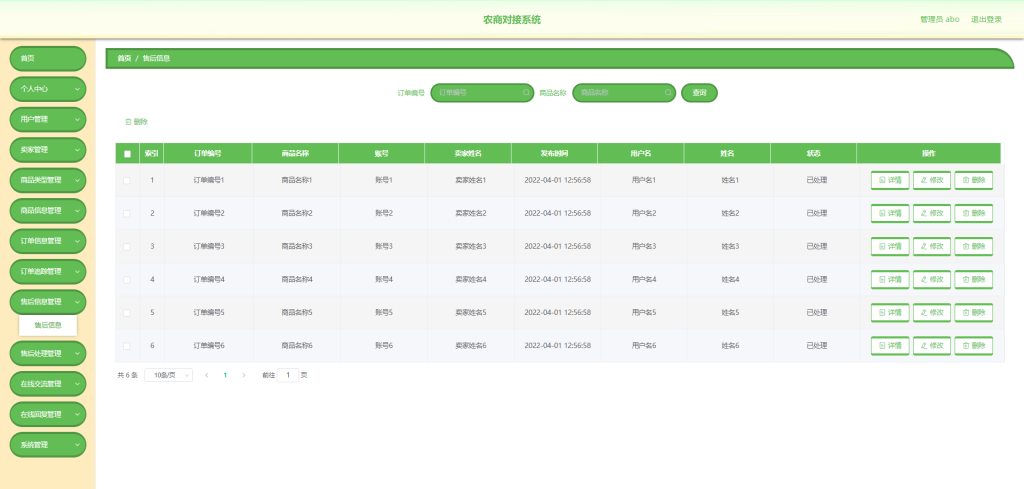This screenshot has height=489, width=1024.
Task: Tick row 6 checkbox
Action: (127, 346)
